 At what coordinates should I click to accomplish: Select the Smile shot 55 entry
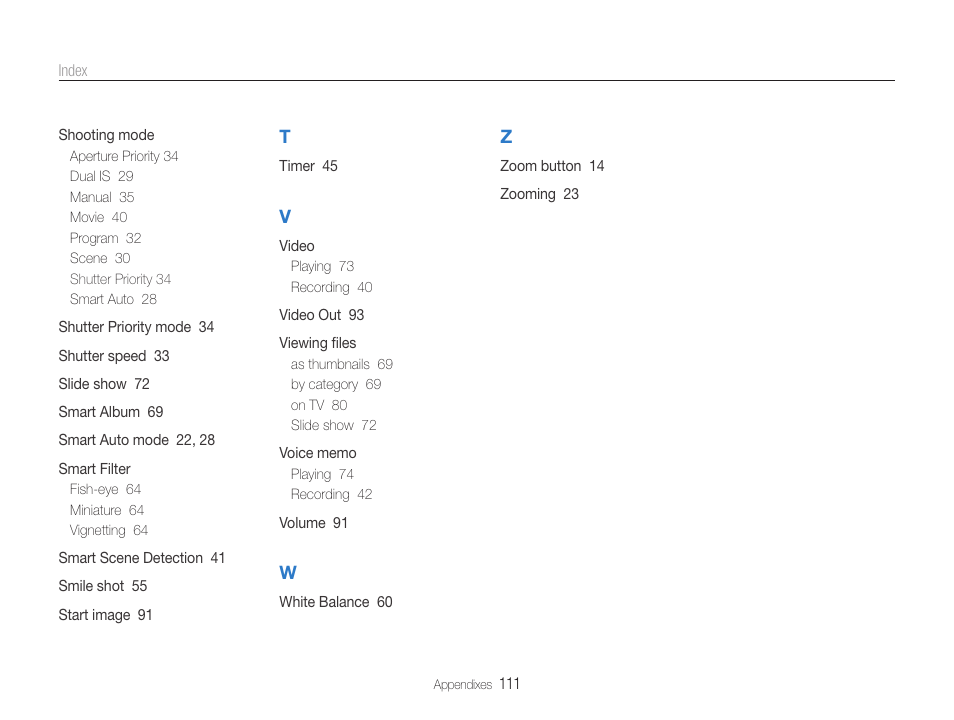(102, 586)
